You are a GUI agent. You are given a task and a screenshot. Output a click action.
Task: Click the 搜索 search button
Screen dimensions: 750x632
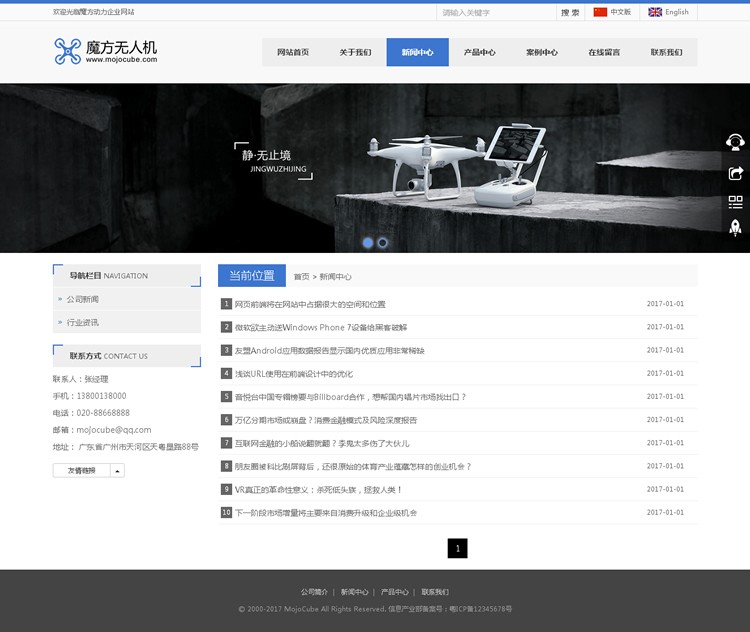tap(570, 12)
